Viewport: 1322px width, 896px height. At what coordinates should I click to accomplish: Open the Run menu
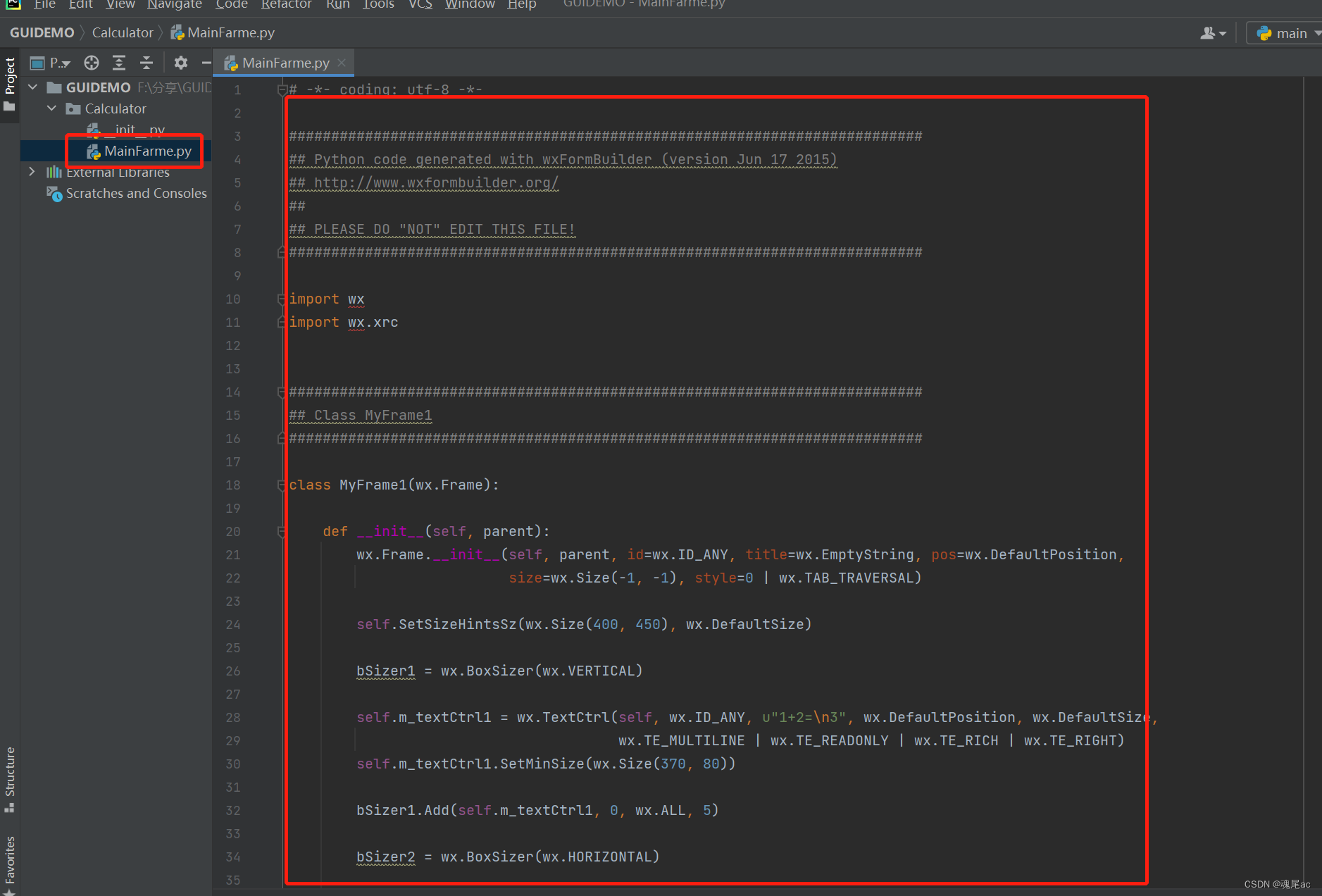pyautogui.click(x=337, y=6)
